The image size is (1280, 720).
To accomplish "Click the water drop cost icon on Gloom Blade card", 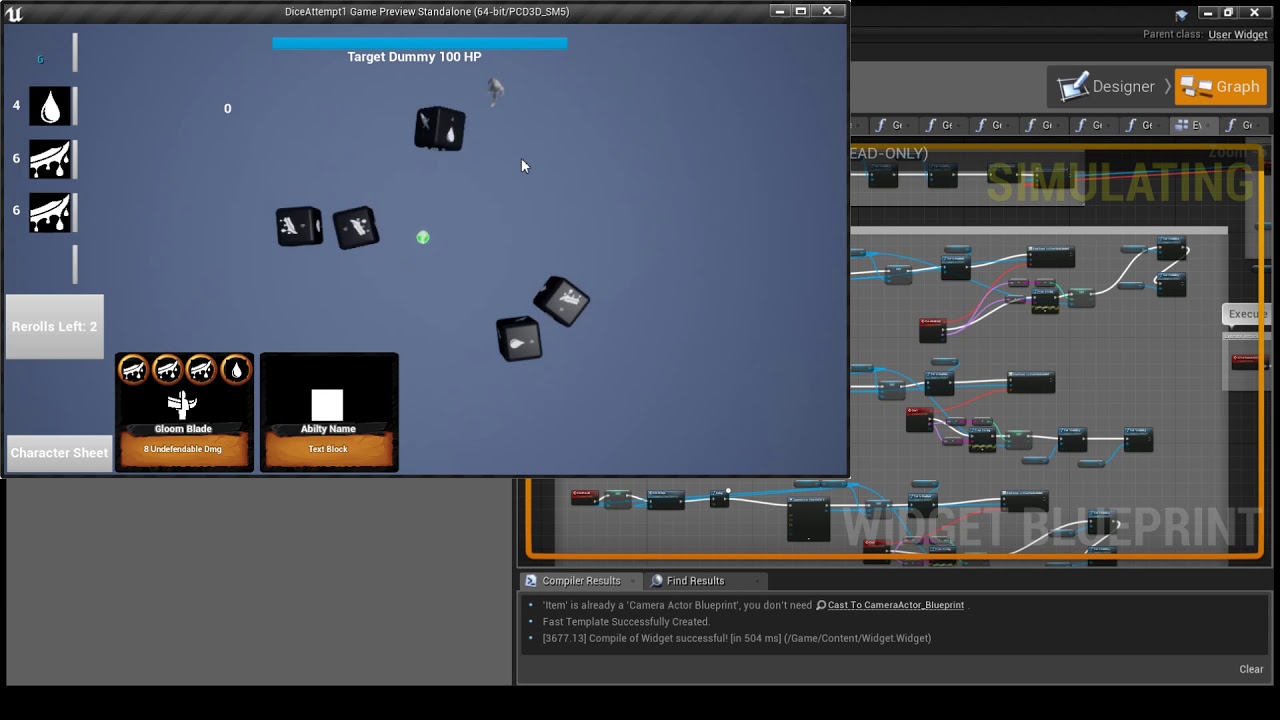I will pyautogui.click(x=236, y=370).
